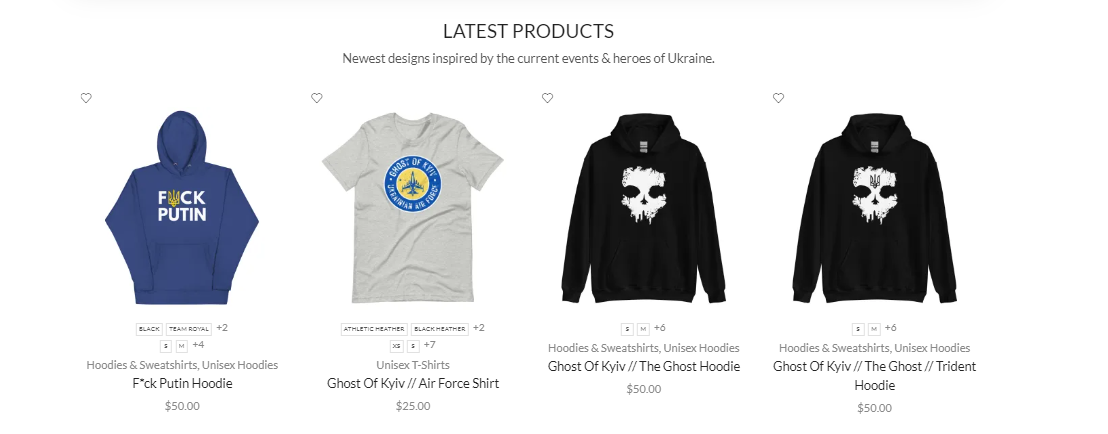
Task: Click heart icon above Air Force Shirt
Action: [317, 98]
